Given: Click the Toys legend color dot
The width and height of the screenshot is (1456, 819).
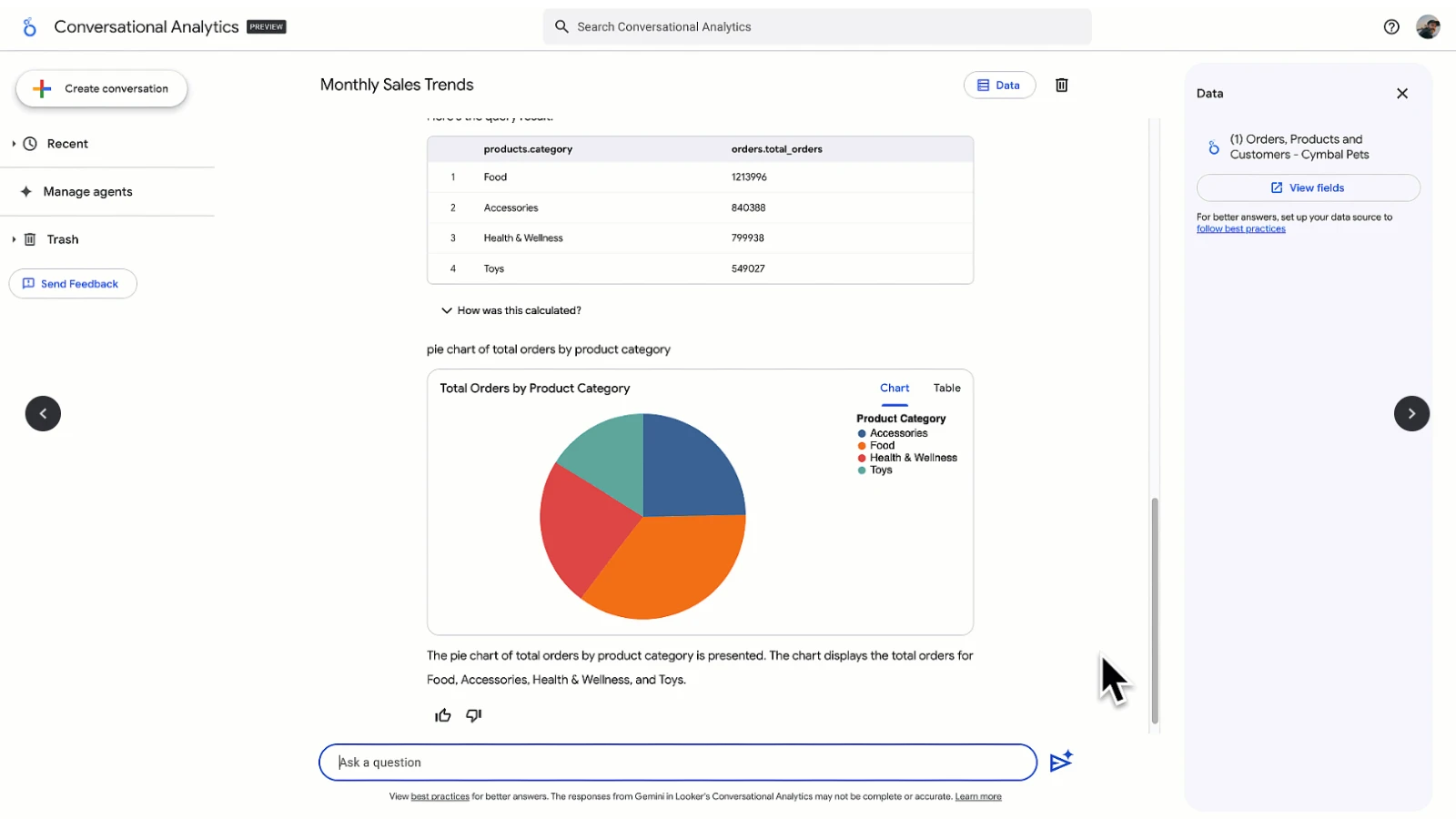Looking at the screenshot, I should [862, 470].
